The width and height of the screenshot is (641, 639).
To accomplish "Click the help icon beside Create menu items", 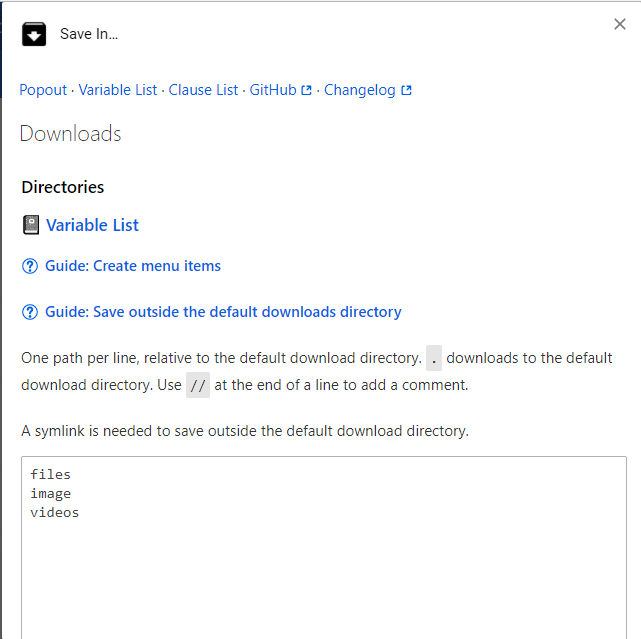I will pyautogui.click(x=30, y=266).
